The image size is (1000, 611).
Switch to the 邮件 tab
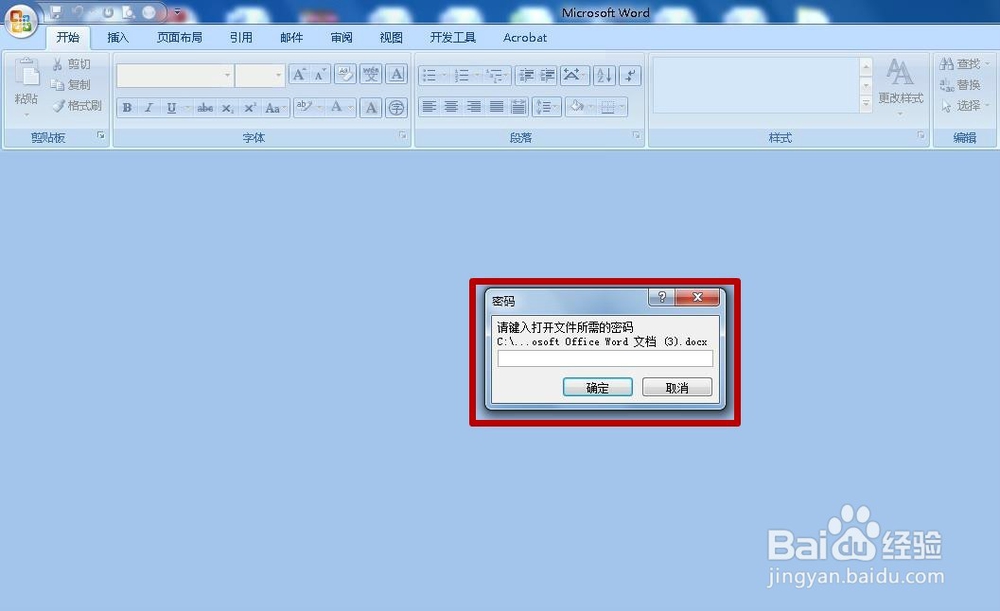pos(291,38)
